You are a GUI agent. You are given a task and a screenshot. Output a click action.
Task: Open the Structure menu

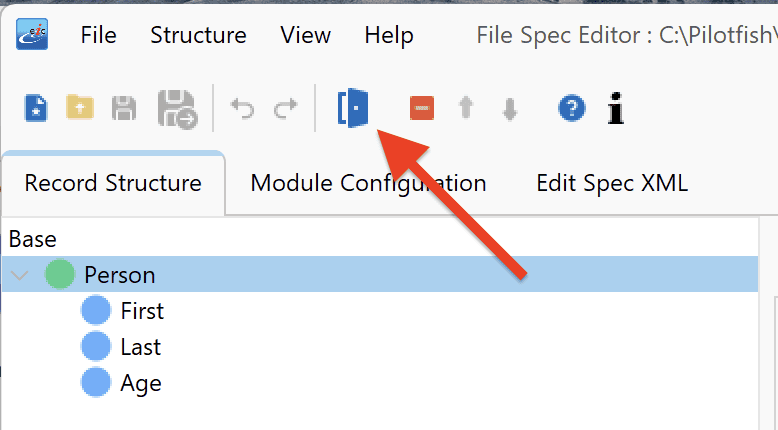pyautogui.click(x=198, y=35)
